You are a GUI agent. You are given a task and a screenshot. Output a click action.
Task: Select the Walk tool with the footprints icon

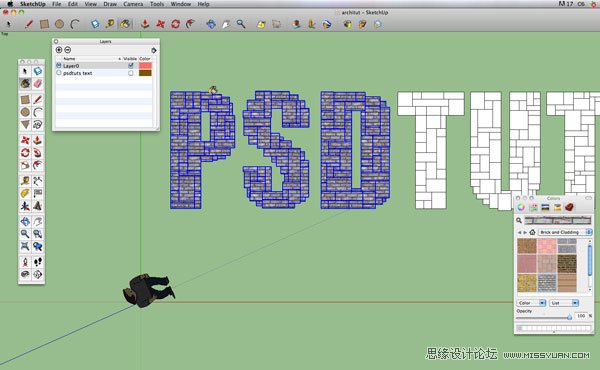point(38,262)
